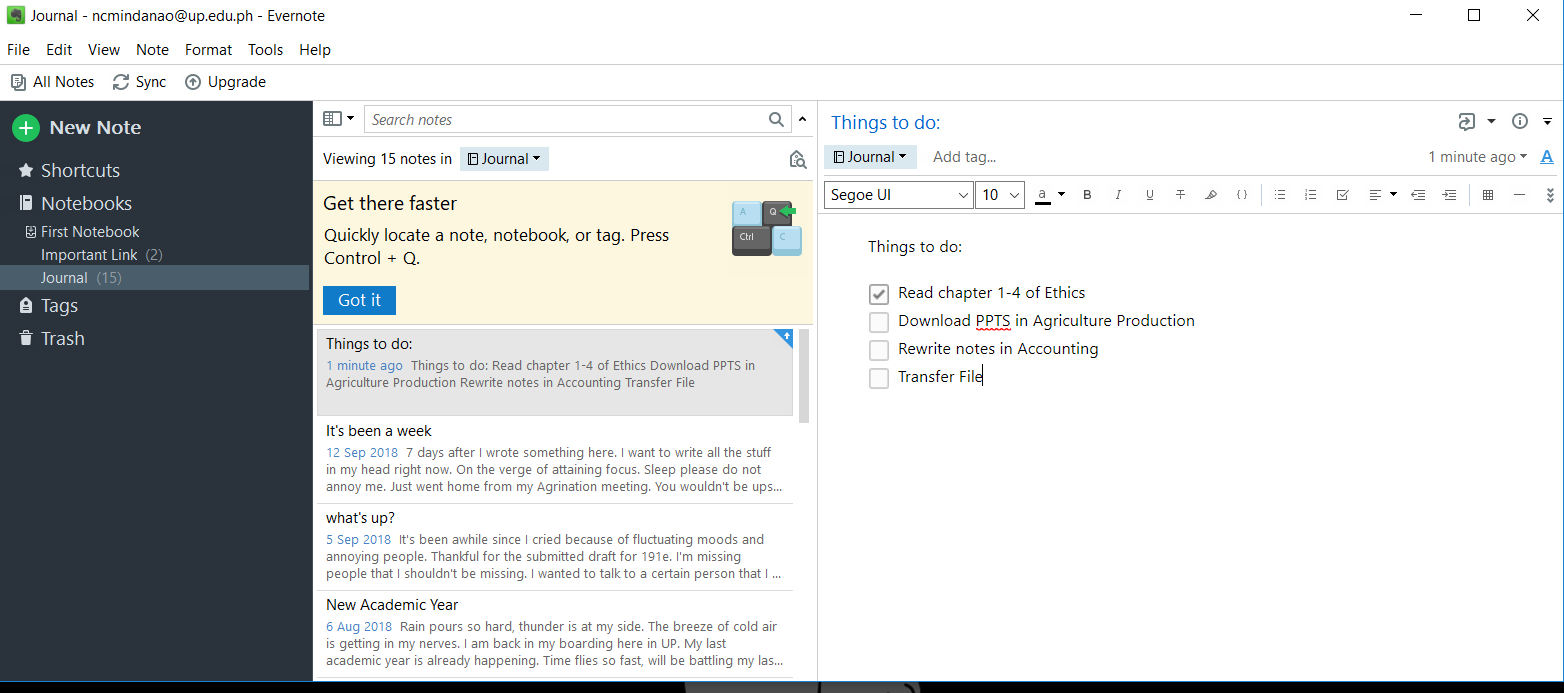The image size is (1564, 693).
Task: Apply italic formatting from the toolbar
Action: (x=1118, y=195)
